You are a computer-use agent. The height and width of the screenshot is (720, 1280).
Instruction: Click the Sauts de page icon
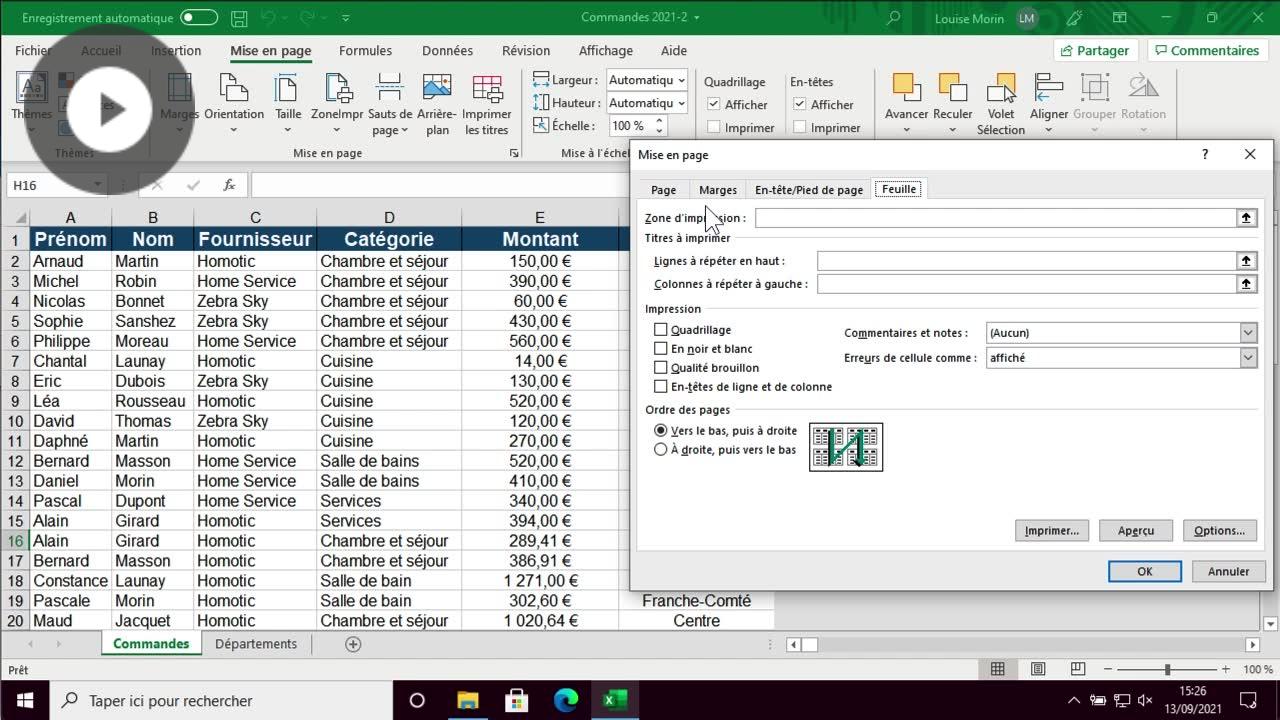tap(389, 100)
